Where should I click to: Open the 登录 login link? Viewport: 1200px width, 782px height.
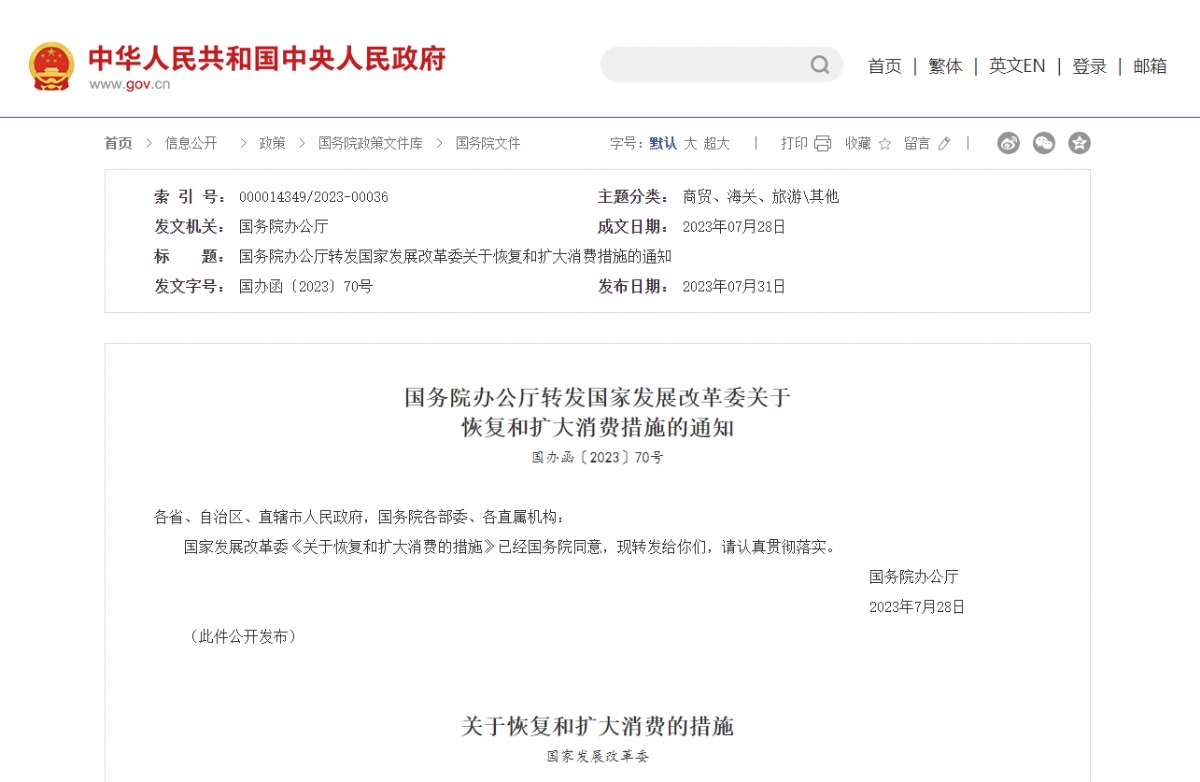pos(1089,66)
